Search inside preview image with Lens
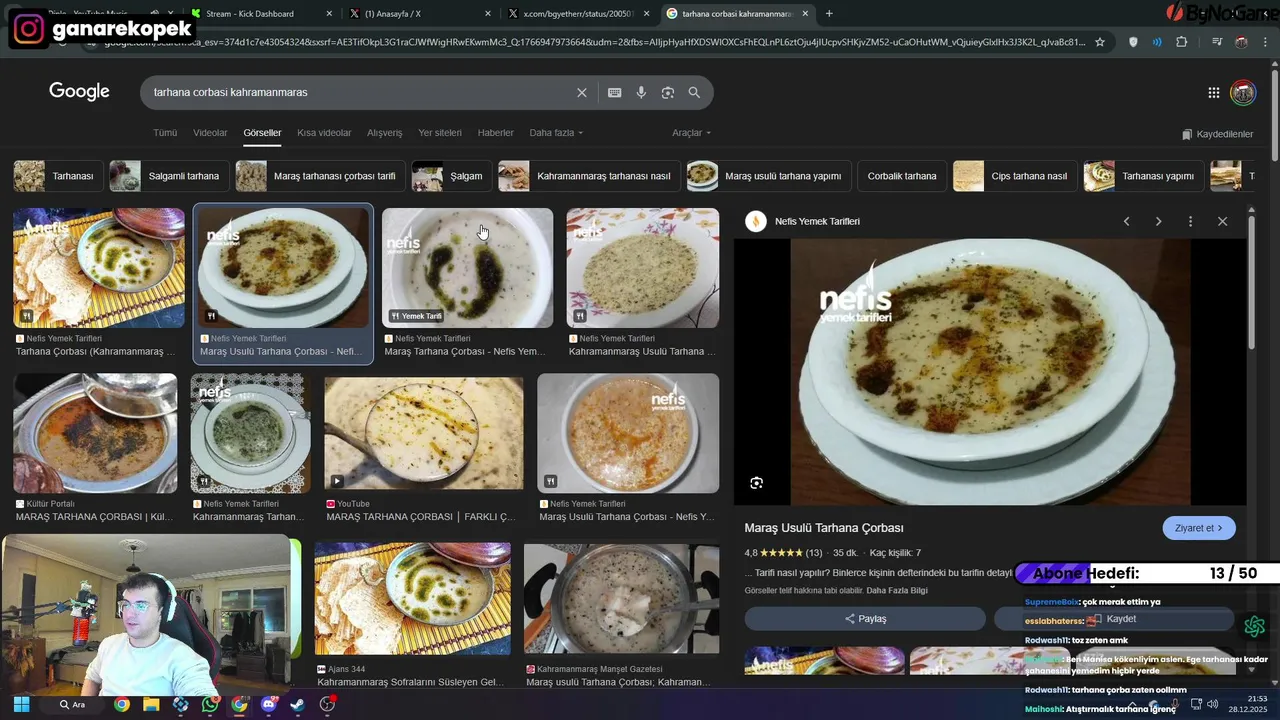 757,483
